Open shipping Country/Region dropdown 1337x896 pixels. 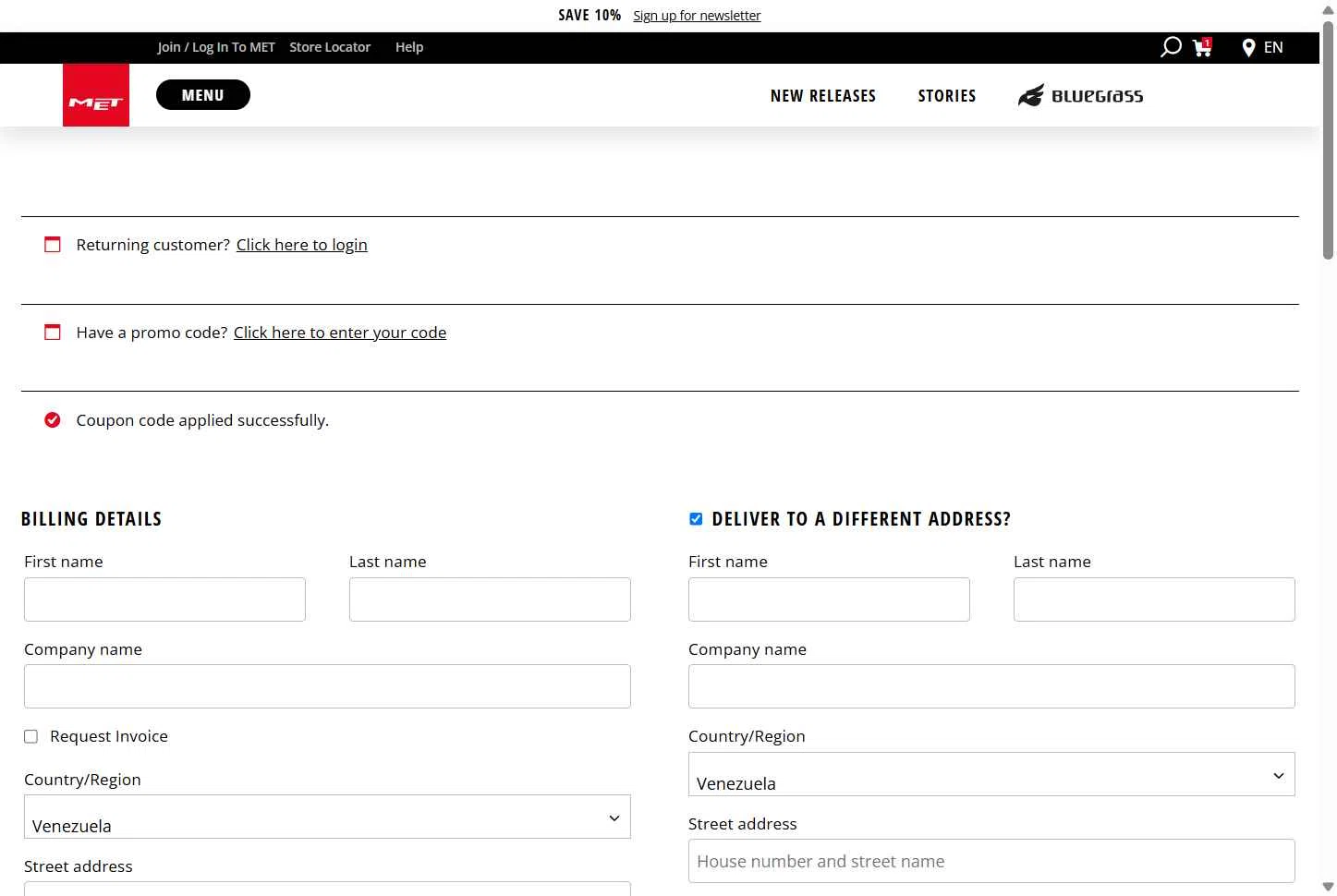(991, 774)
